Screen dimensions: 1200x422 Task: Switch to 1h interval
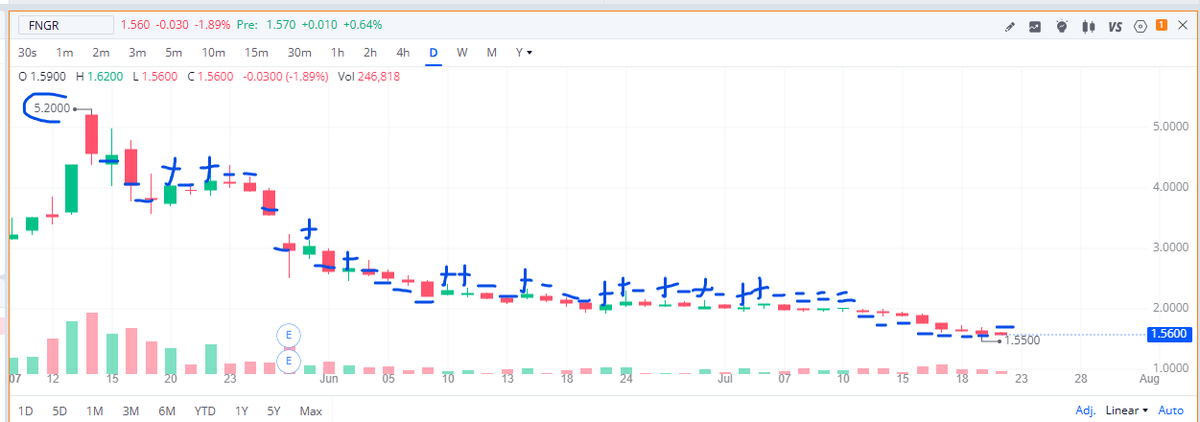pos(338,52)
